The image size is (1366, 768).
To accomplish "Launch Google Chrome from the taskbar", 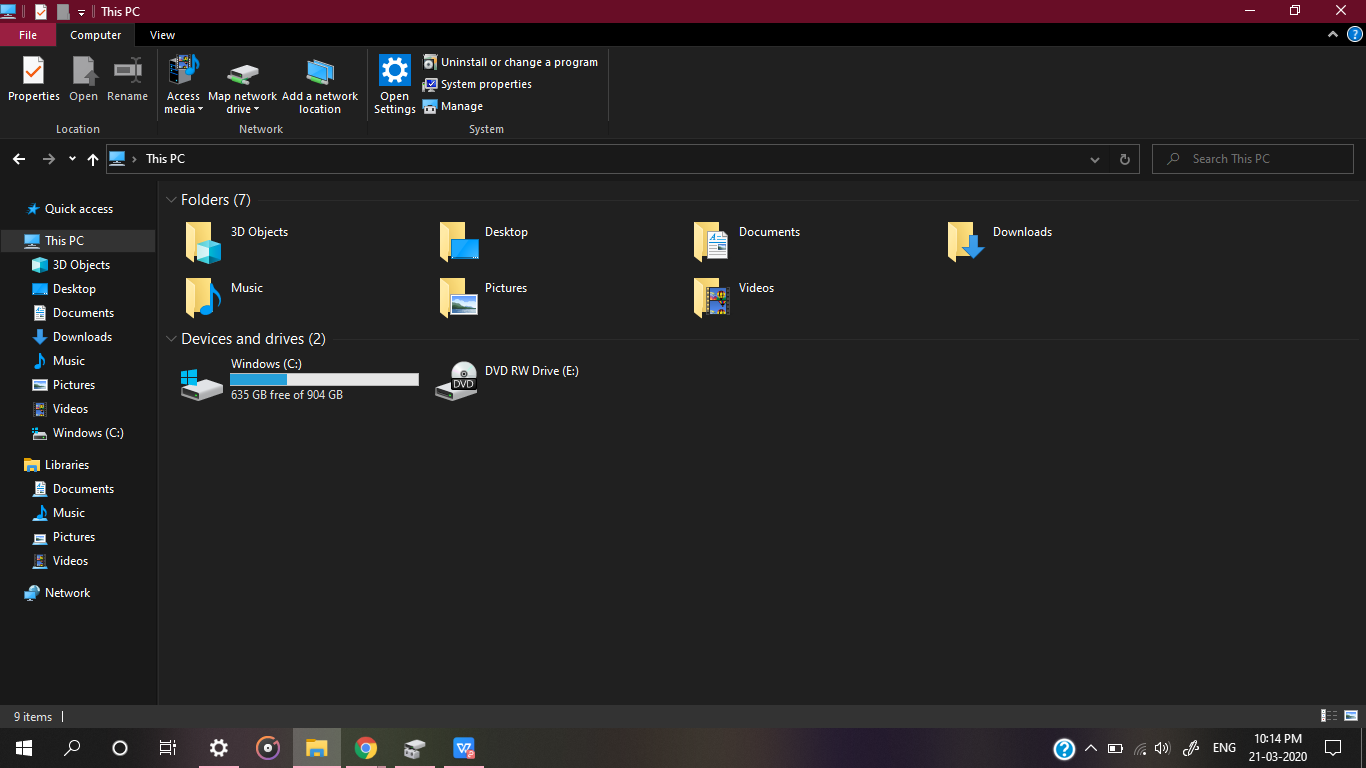I will (365, 747).
